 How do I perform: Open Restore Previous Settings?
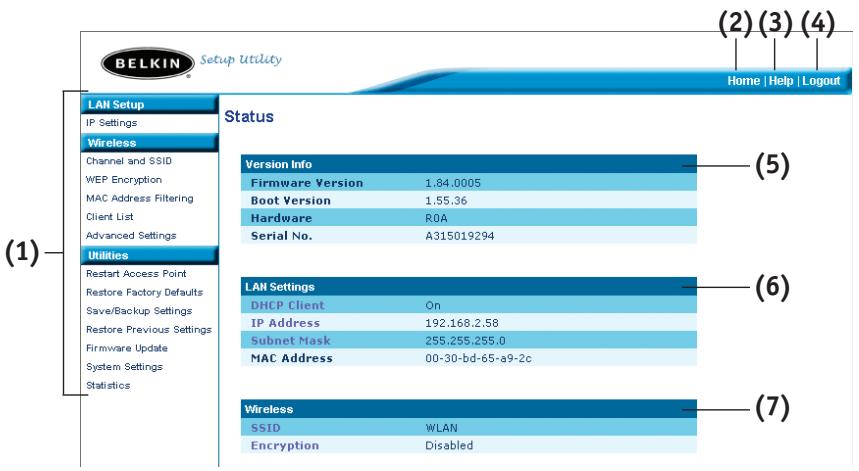[x=148, y=330]
